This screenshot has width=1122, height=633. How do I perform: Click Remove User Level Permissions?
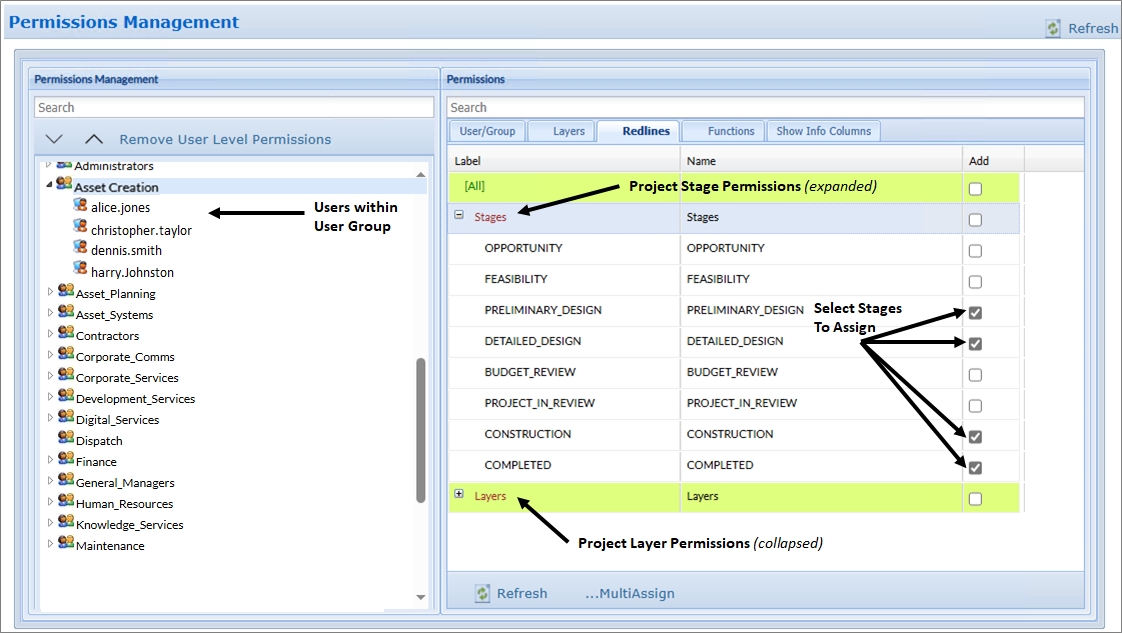(225, 139)
